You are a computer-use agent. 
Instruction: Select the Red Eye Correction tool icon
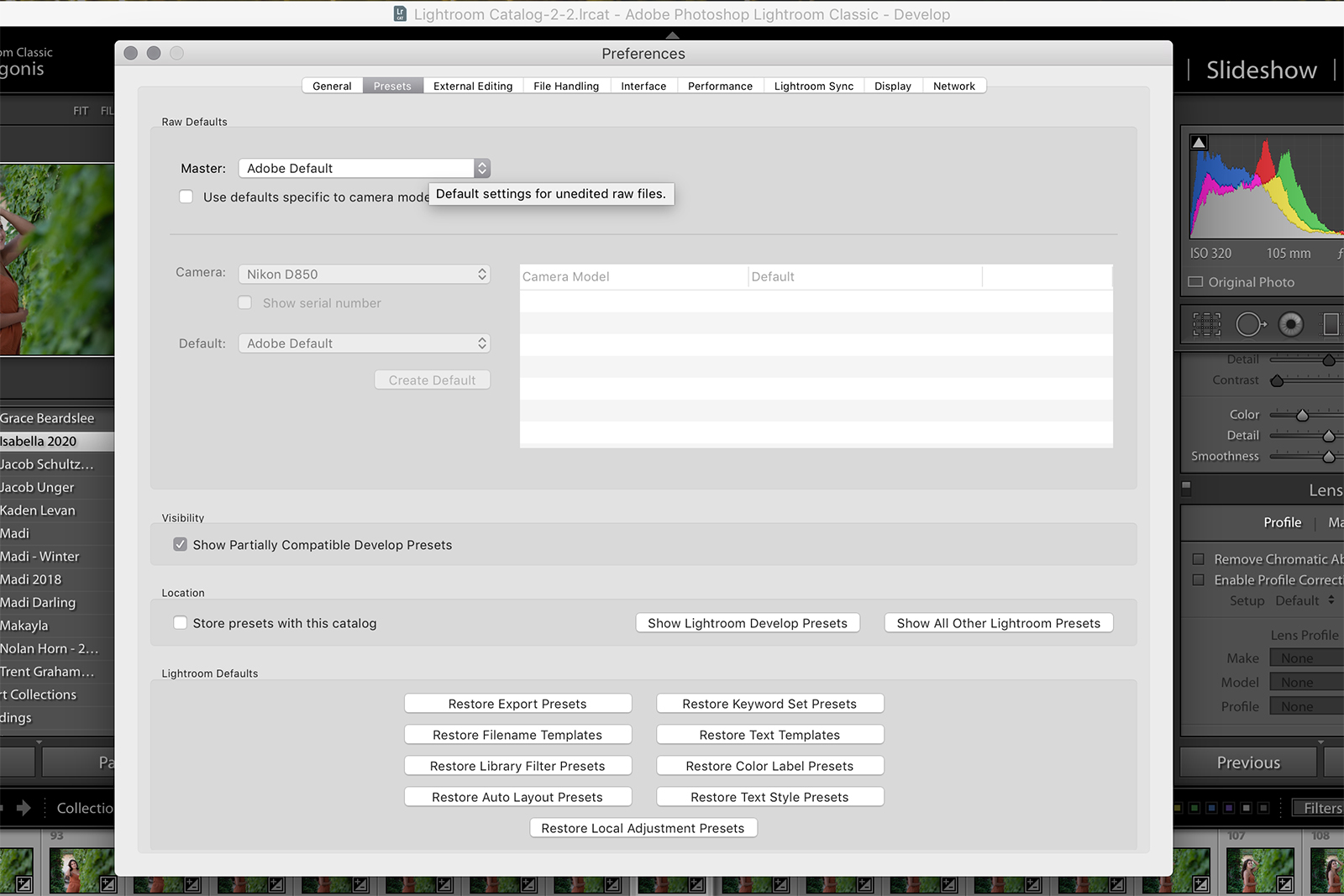[1291, 324]
